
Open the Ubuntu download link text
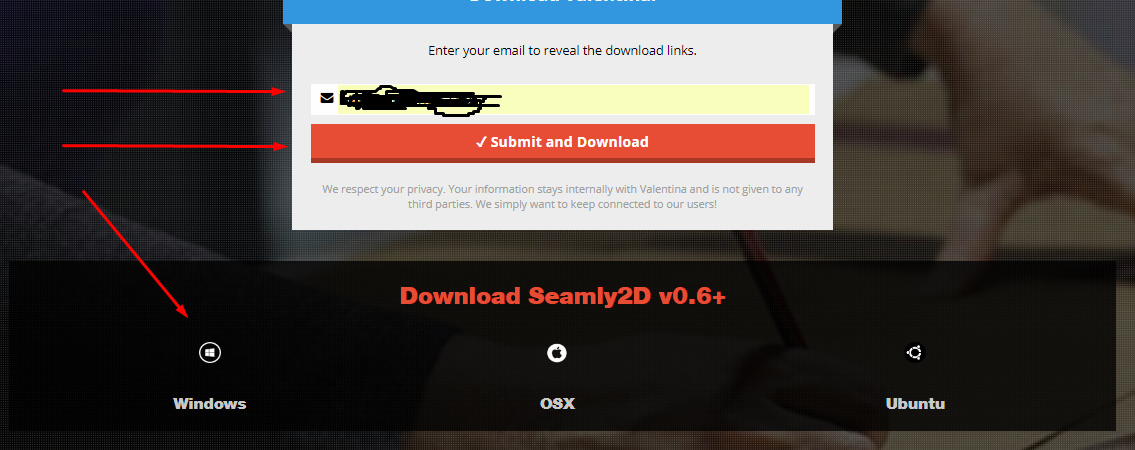click(915, 404)
